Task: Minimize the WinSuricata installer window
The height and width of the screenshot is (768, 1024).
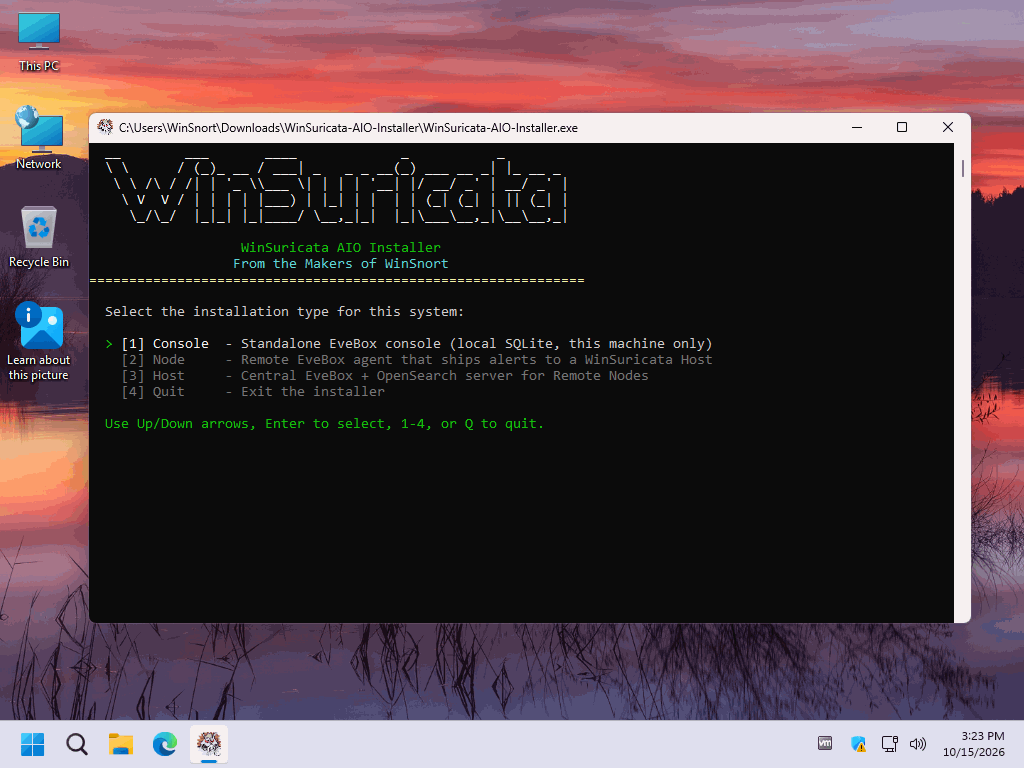Action: (857, 127)
